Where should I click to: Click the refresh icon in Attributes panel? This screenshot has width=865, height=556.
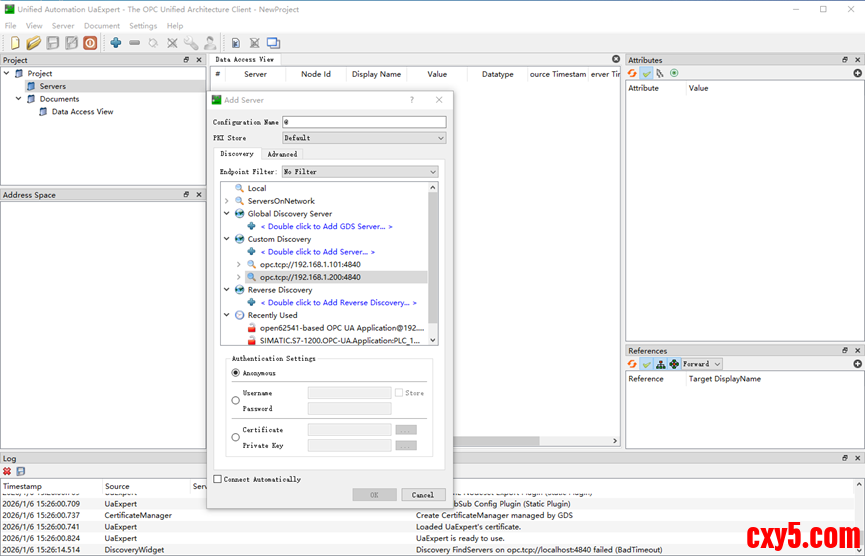pos(633,73)
